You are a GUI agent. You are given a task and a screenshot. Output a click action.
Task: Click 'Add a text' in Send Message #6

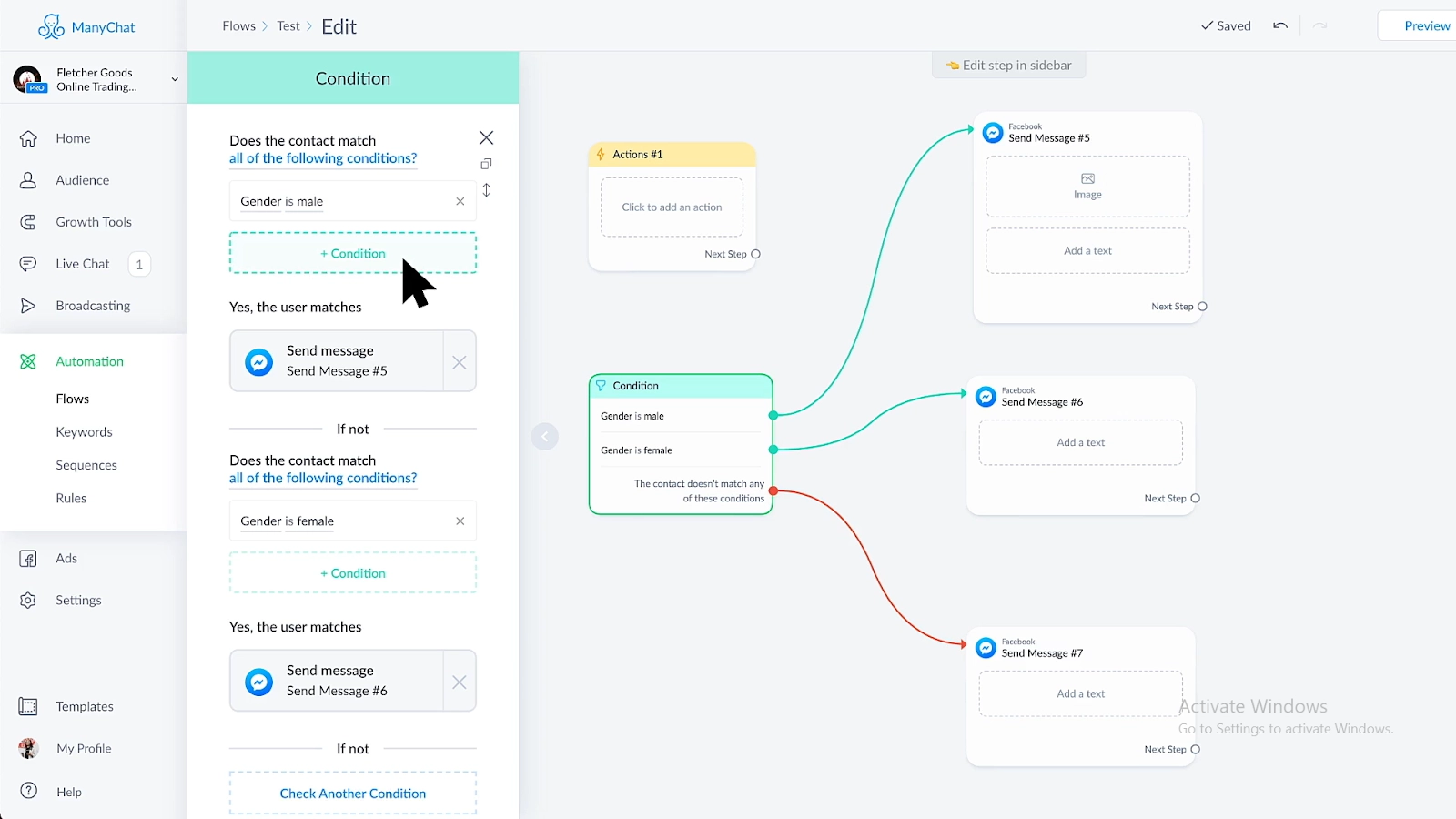1081,442
